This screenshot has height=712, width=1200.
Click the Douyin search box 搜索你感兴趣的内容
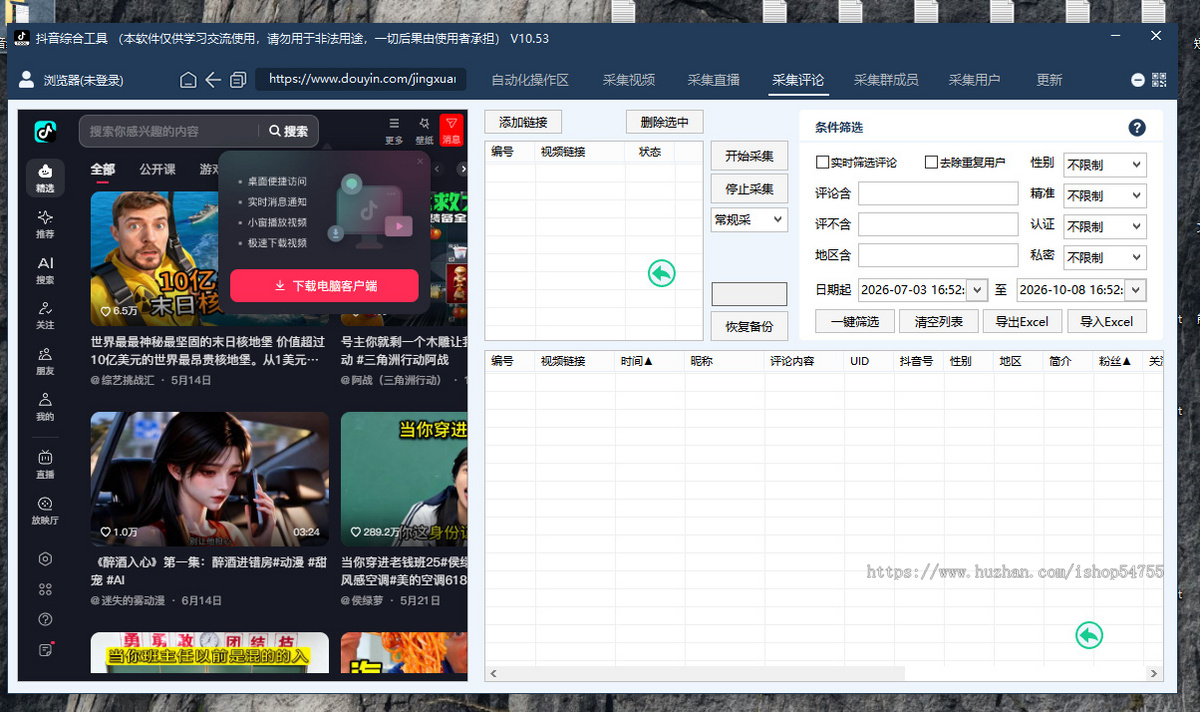pos(168,131)
